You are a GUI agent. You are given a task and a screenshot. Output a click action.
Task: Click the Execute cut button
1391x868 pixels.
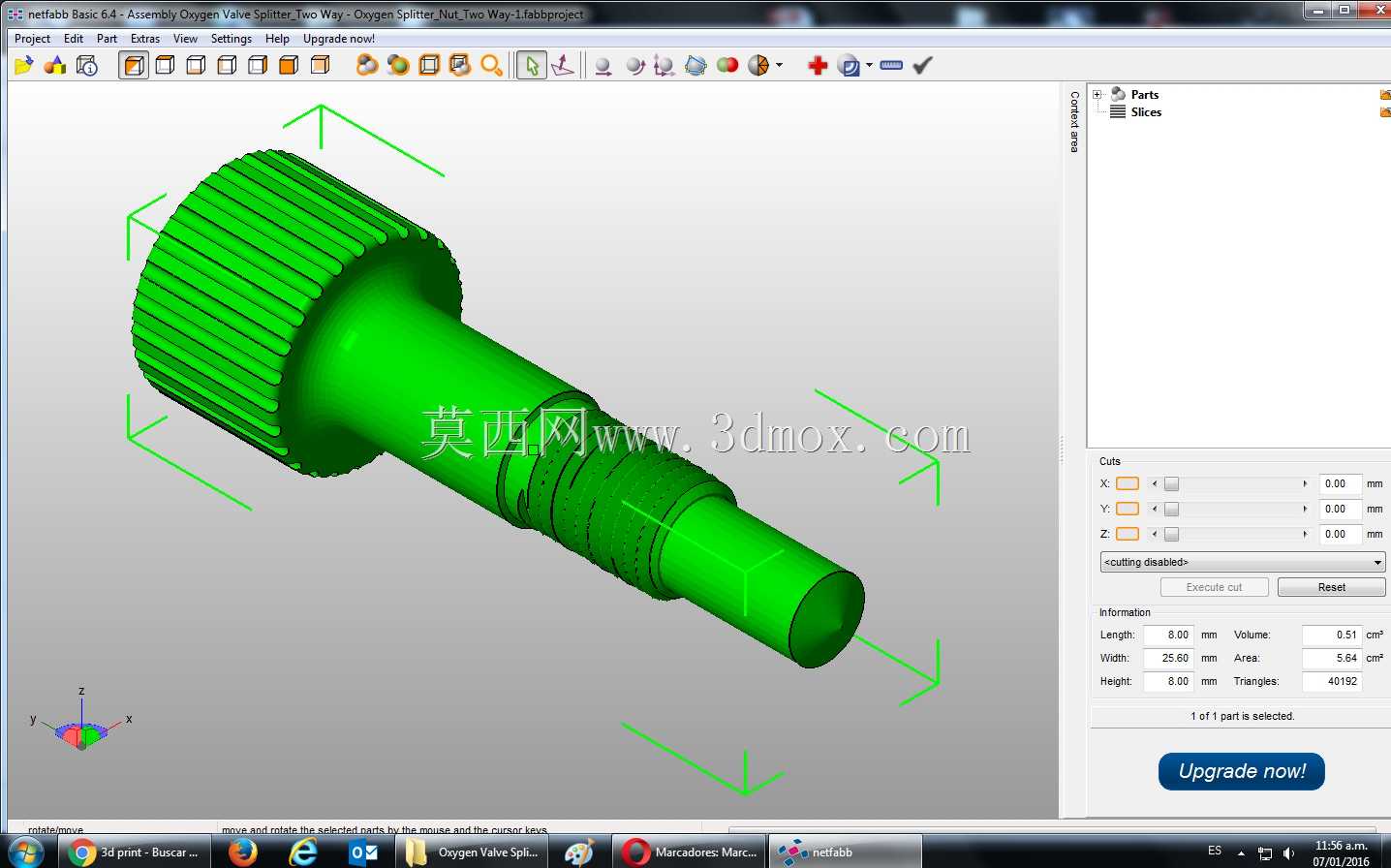pos(1215,587)
